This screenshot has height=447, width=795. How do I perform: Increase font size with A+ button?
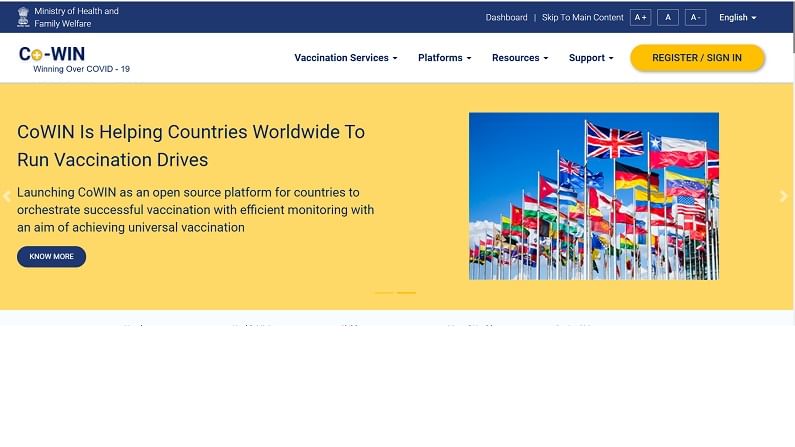click(640, 17)
